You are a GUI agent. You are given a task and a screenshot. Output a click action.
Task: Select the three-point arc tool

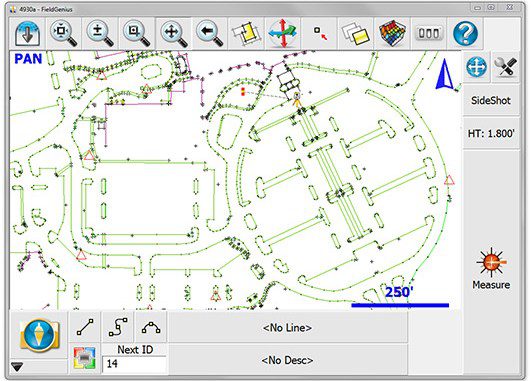[151, 327]
